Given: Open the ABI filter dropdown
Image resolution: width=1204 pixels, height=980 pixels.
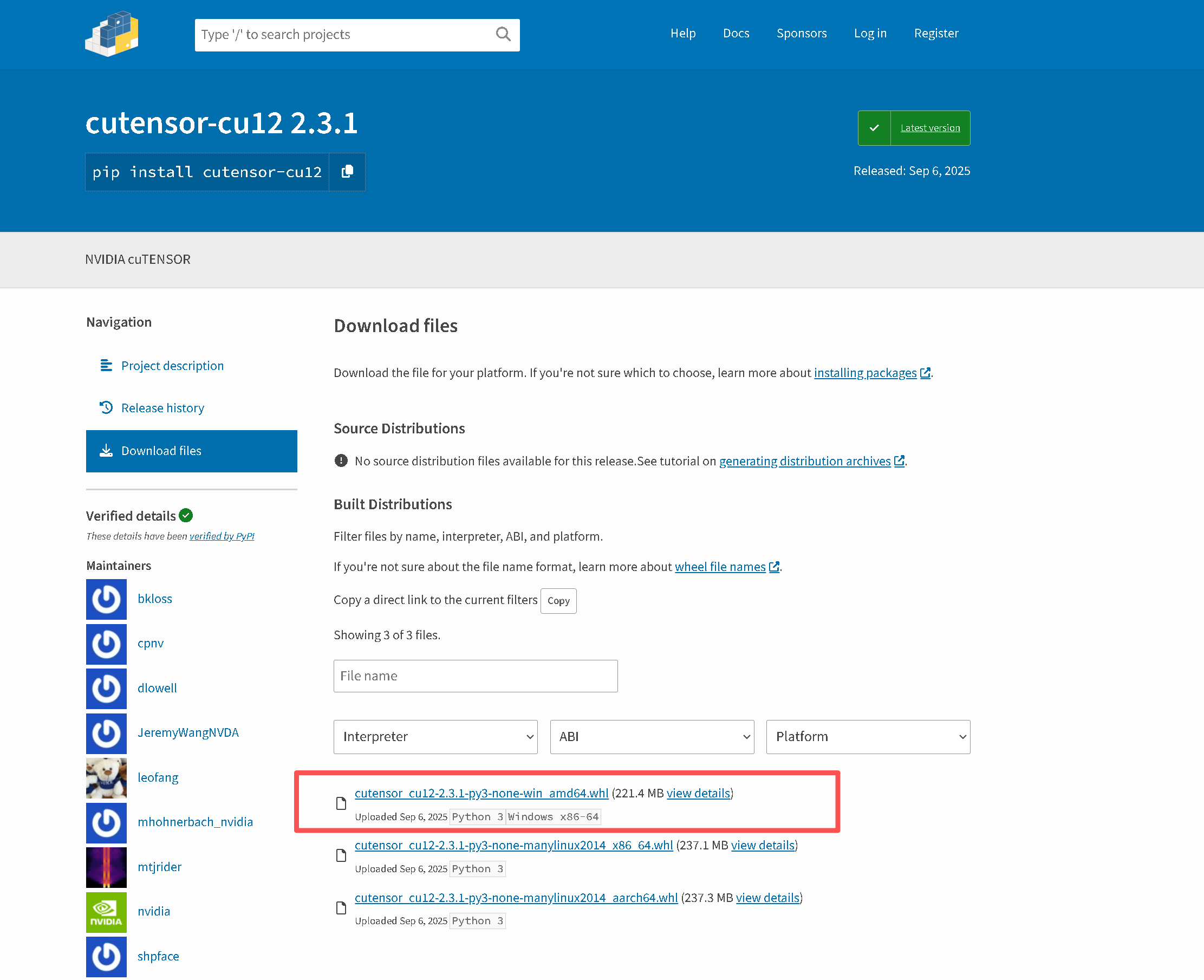Looking at the screenshot, I should tap(652, 737).
